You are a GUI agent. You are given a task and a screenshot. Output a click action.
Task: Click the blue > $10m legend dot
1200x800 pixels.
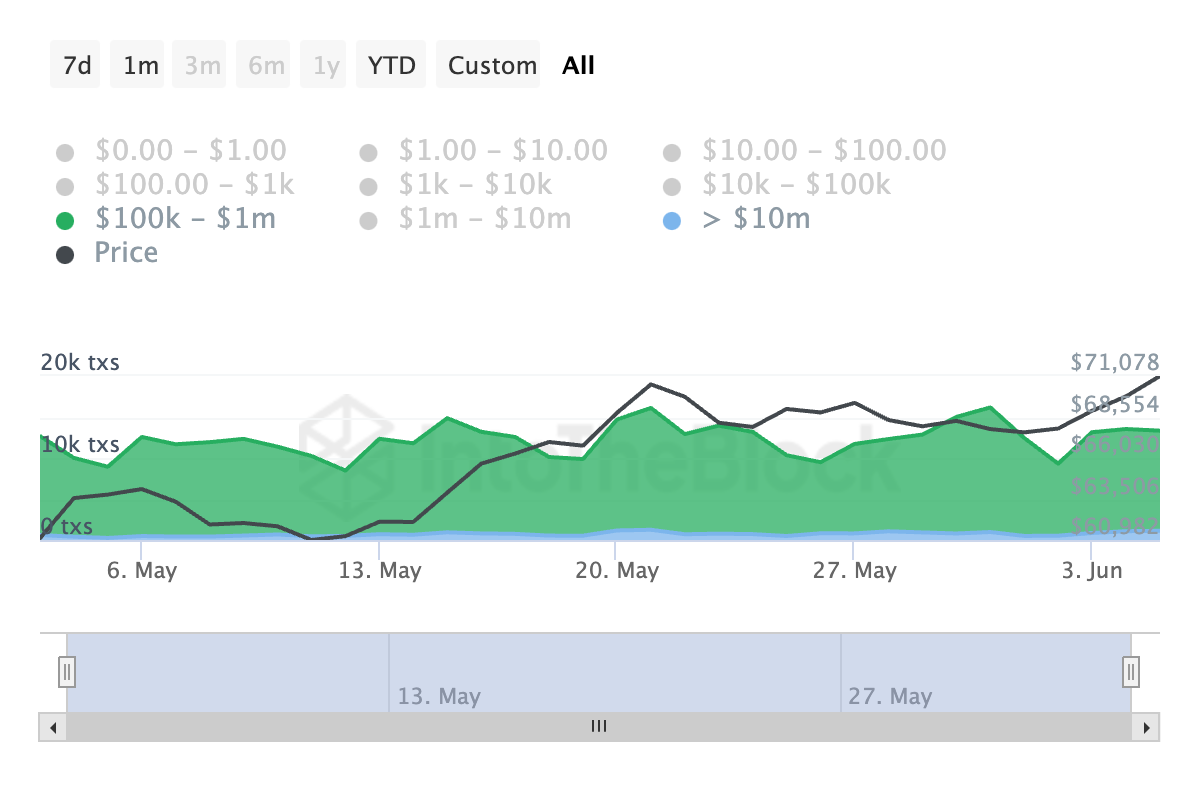pyautogui.click(x=672, y=221)
